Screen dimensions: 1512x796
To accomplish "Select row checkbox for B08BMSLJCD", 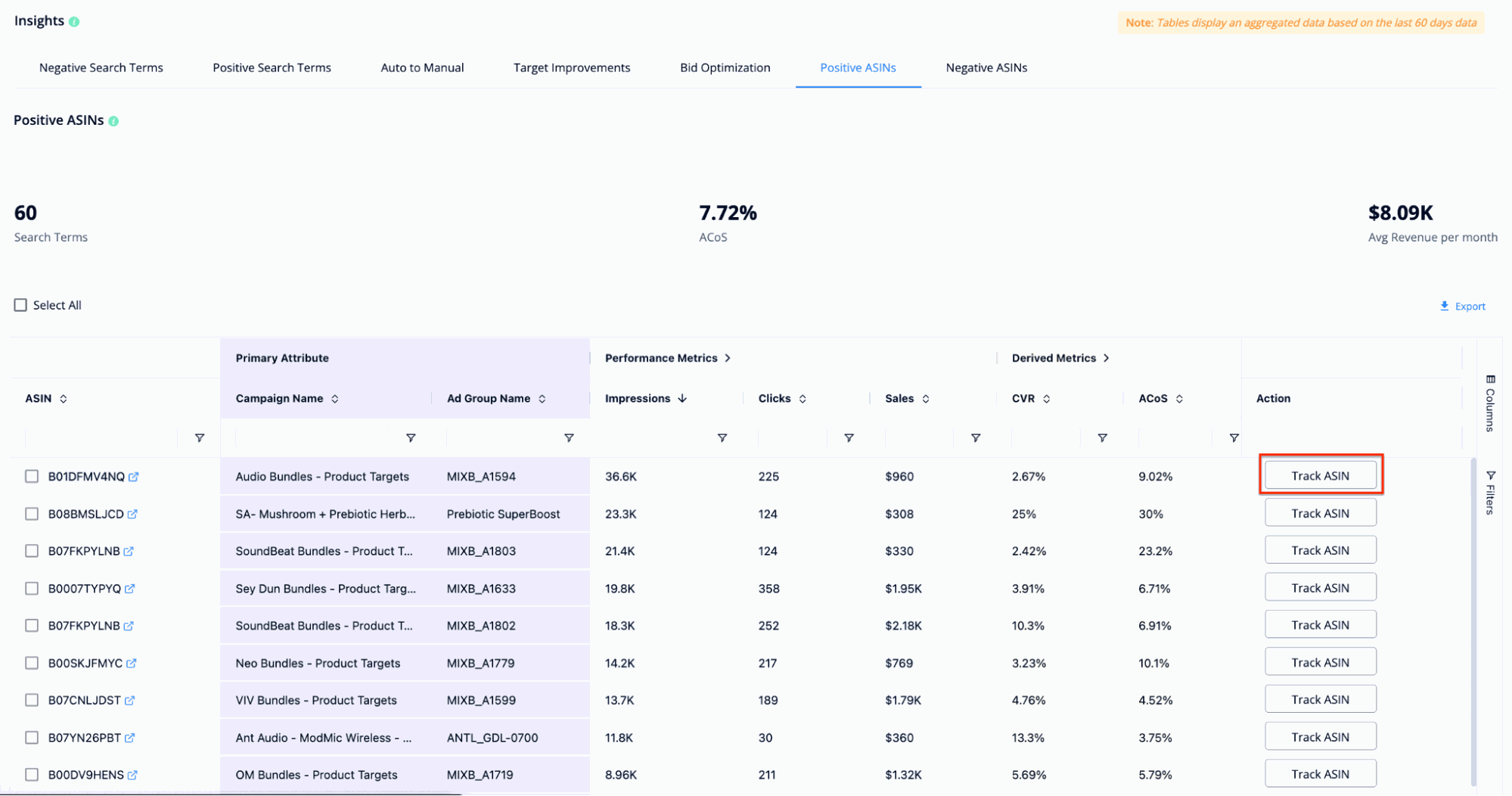I will 32,514.
